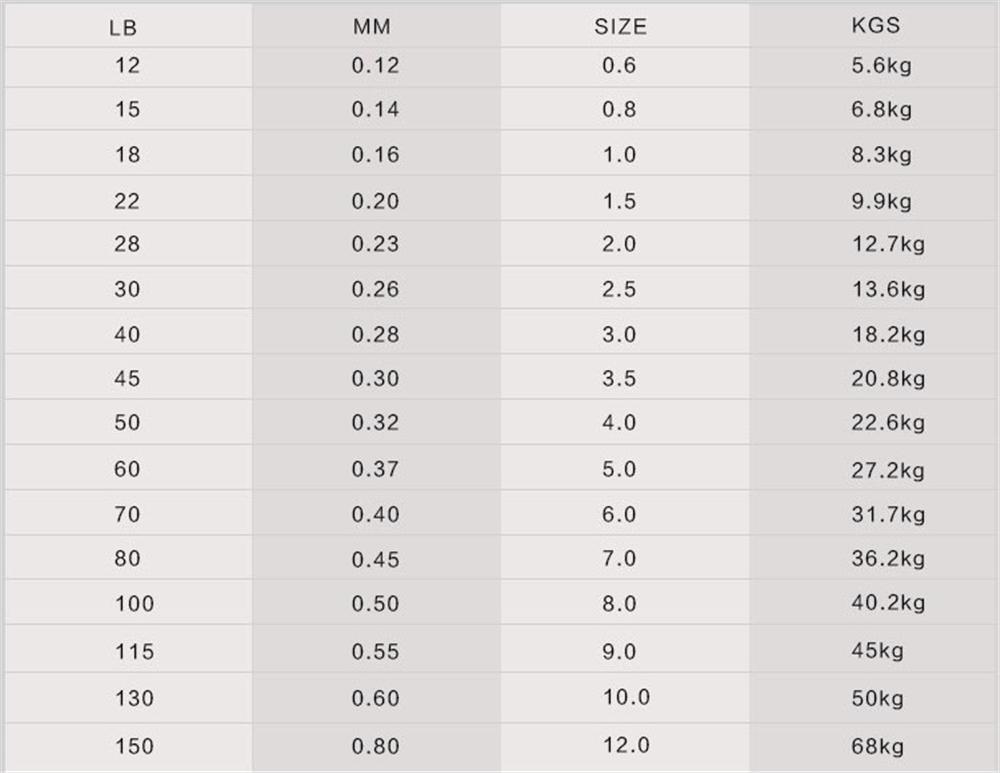Screen dimensions: 1000x773
Task: Click the 0.23 diameter cell
Action: (x=375, y=244)
